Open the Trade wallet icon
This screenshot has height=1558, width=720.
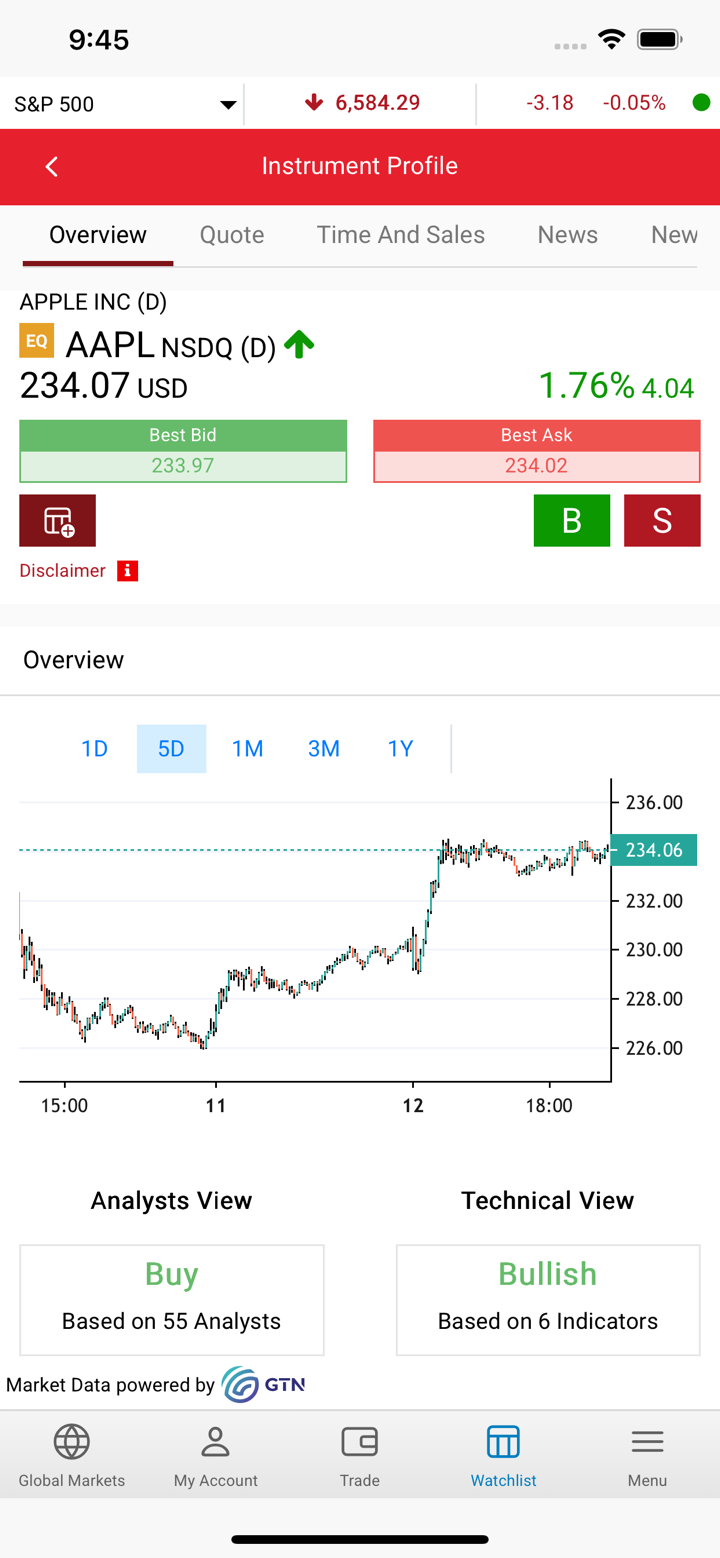(360, 1442)
